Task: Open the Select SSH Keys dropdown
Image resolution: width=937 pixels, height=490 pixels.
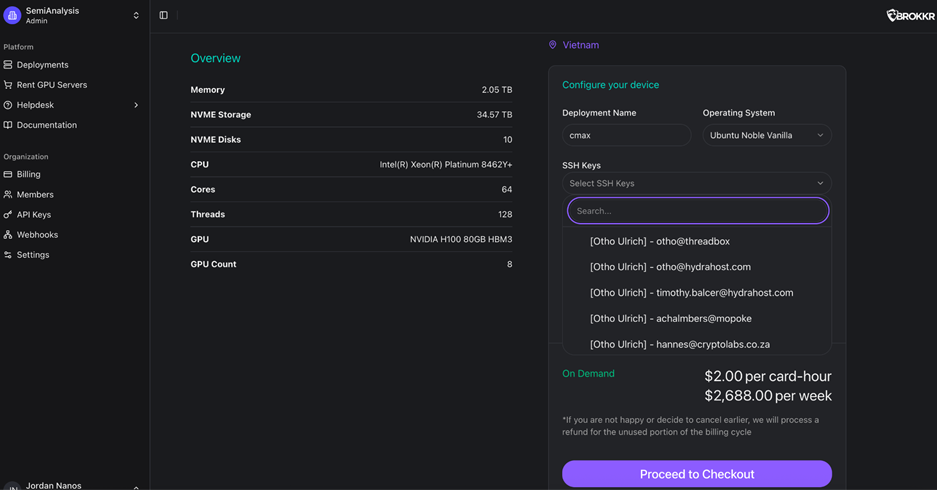Action: pos(696,183)
